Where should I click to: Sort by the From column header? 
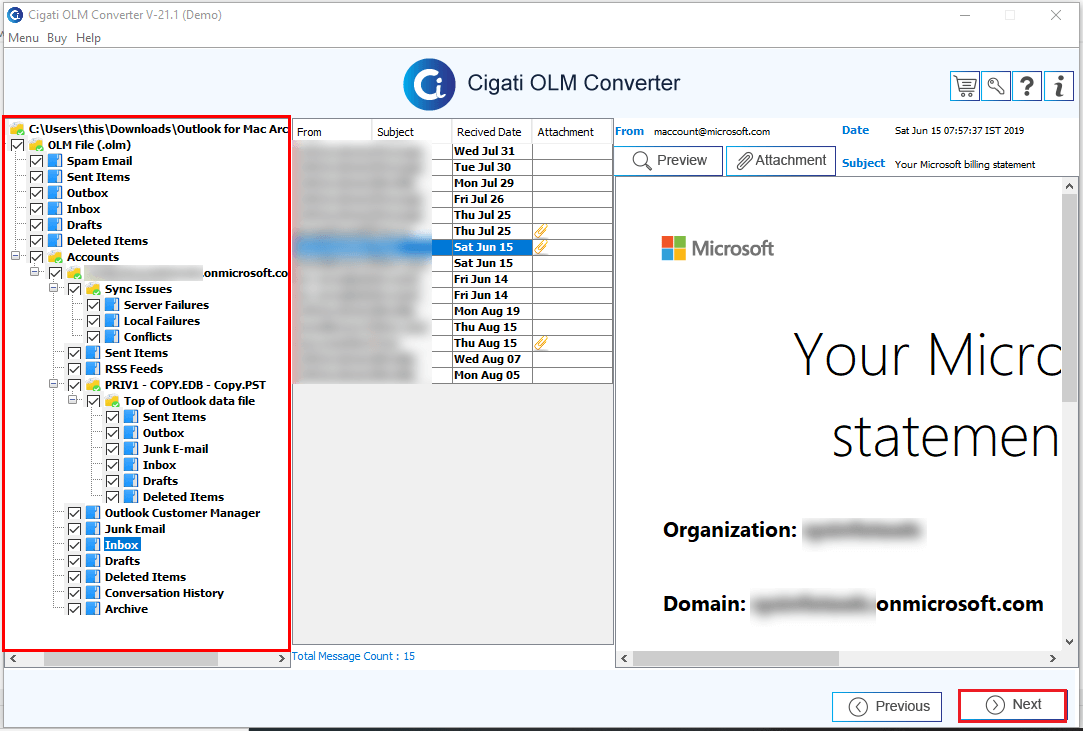(x=332, y=131)
